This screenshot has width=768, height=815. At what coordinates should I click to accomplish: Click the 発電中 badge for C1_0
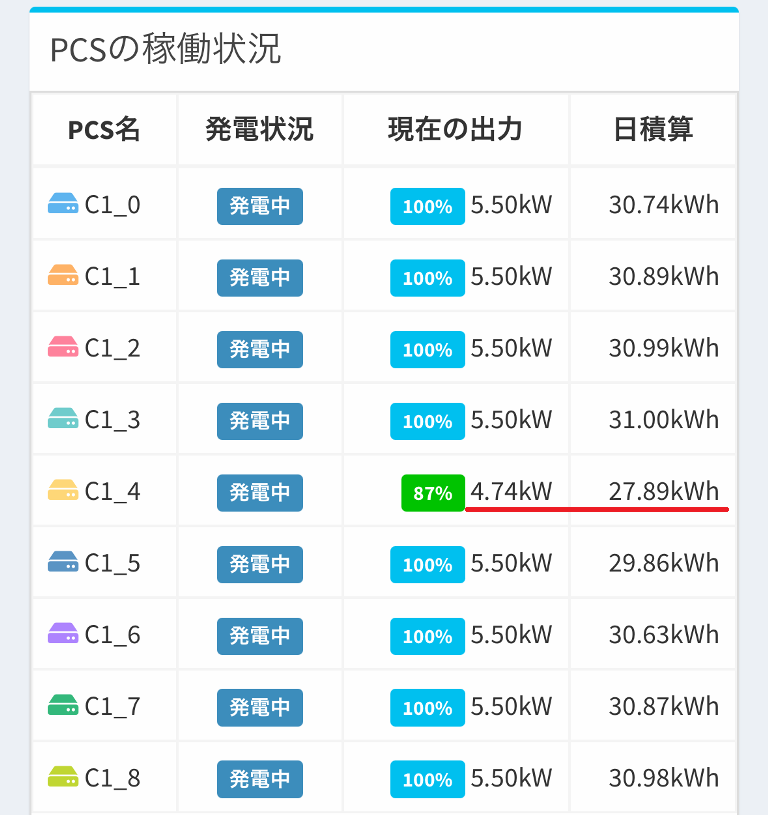(260, 206)
